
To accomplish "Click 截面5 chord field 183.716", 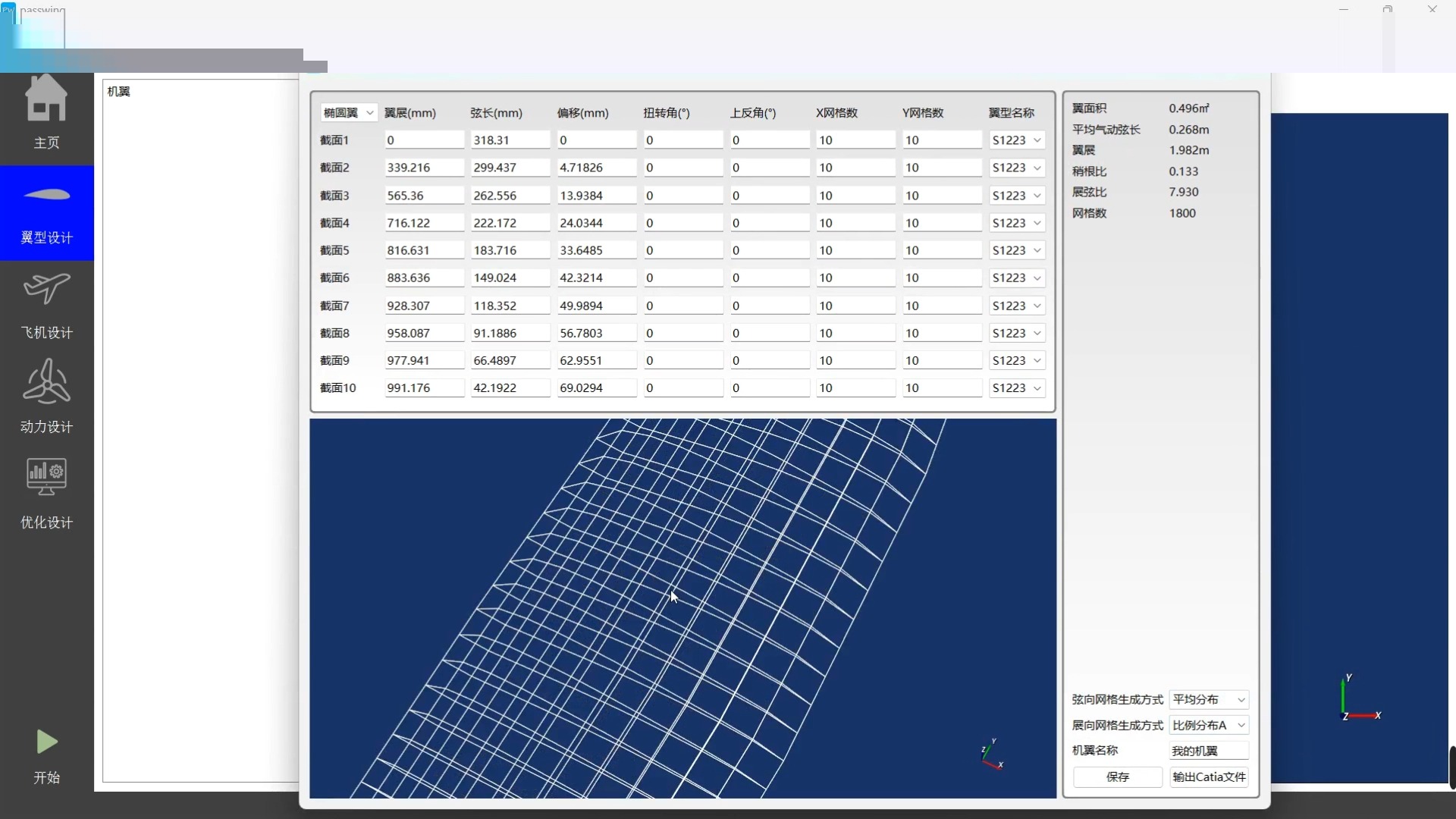I will pyautogui.click(x=510, y=250).
